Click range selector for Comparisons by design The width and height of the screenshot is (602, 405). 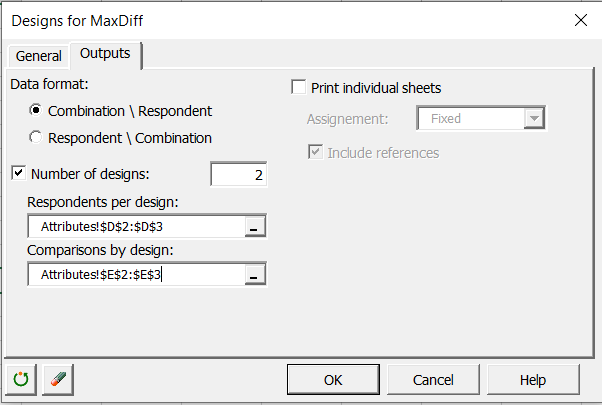point(254,275)
